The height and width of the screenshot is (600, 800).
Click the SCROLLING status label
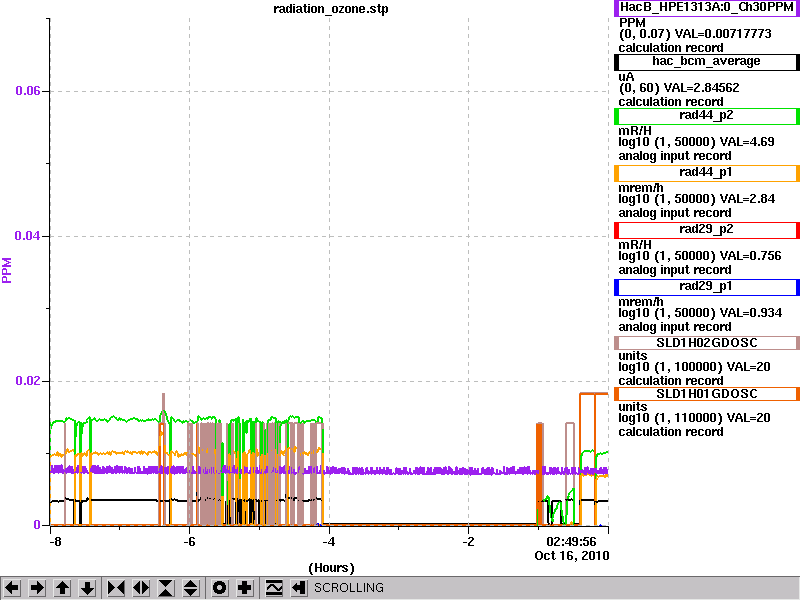pos(349,588)
